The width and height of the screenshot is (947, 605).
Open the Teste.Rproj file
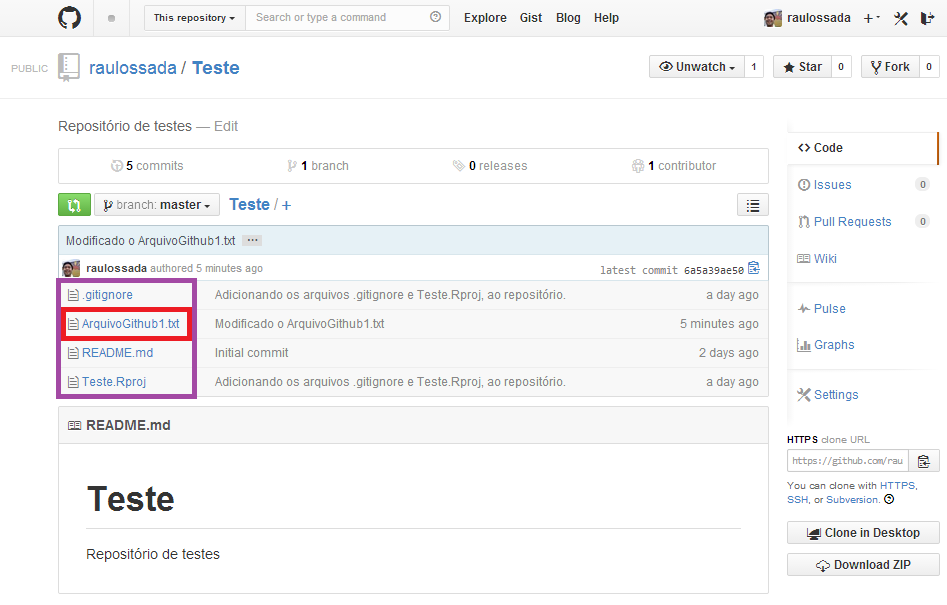(114, 382)
